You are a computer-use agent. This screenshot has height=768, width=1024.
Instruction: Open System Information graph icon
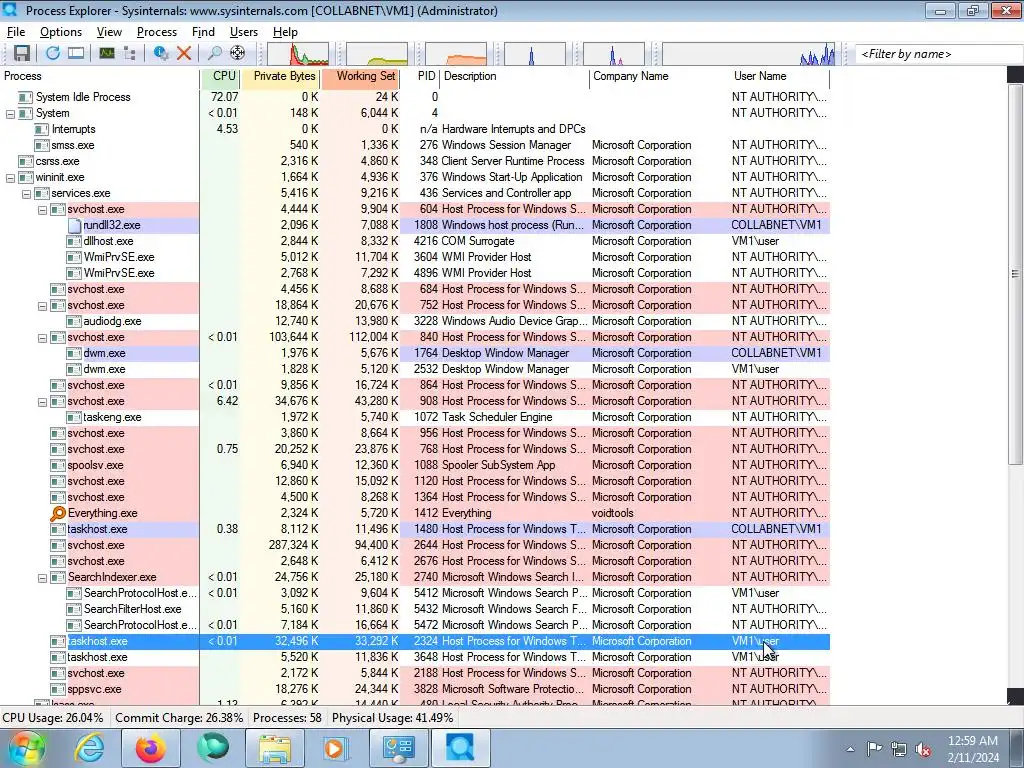(x=106, y=54)
